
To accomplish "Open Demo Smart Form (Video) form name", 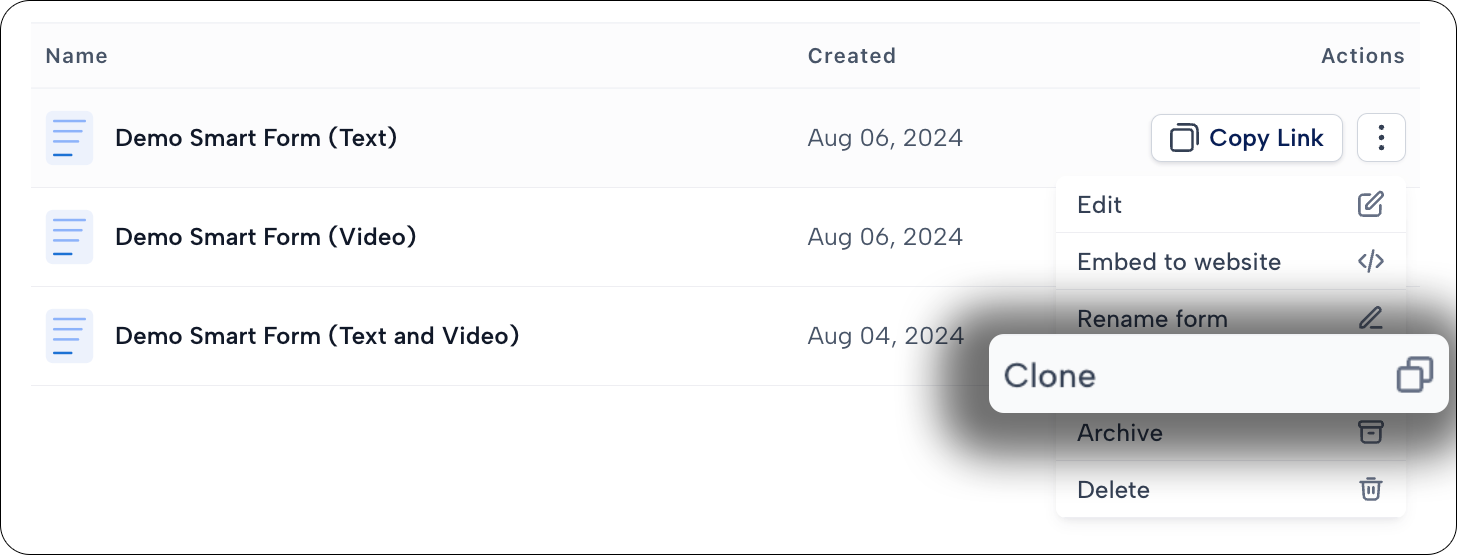I will (266, 237).
